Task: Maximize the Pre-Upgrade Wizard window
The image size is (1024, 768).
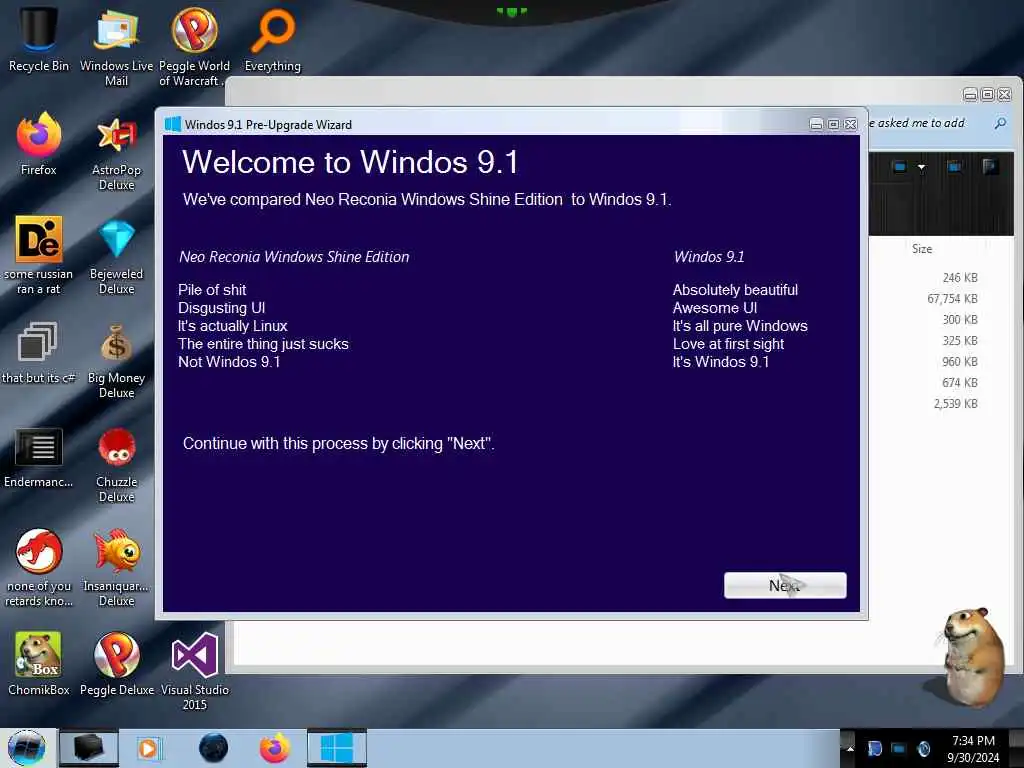Action: point(833,124)
